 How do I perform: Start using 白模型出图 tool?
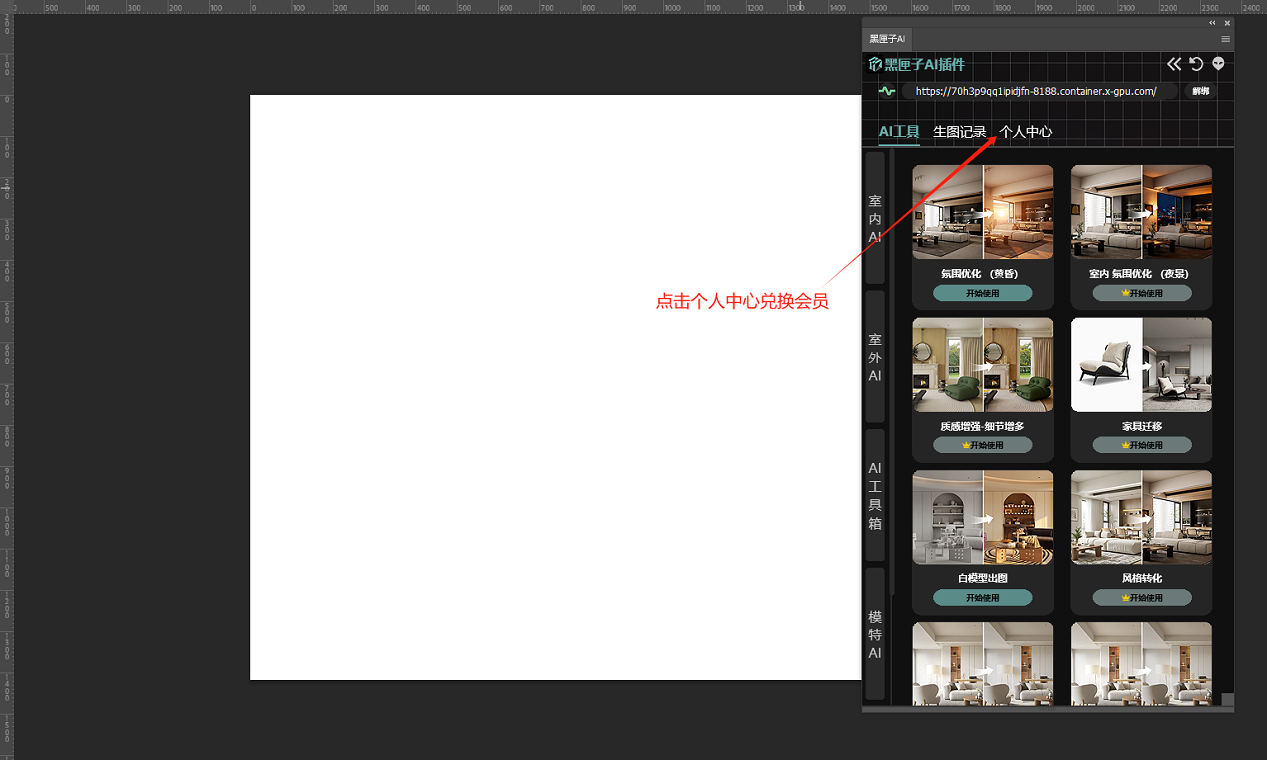[982, 597]
